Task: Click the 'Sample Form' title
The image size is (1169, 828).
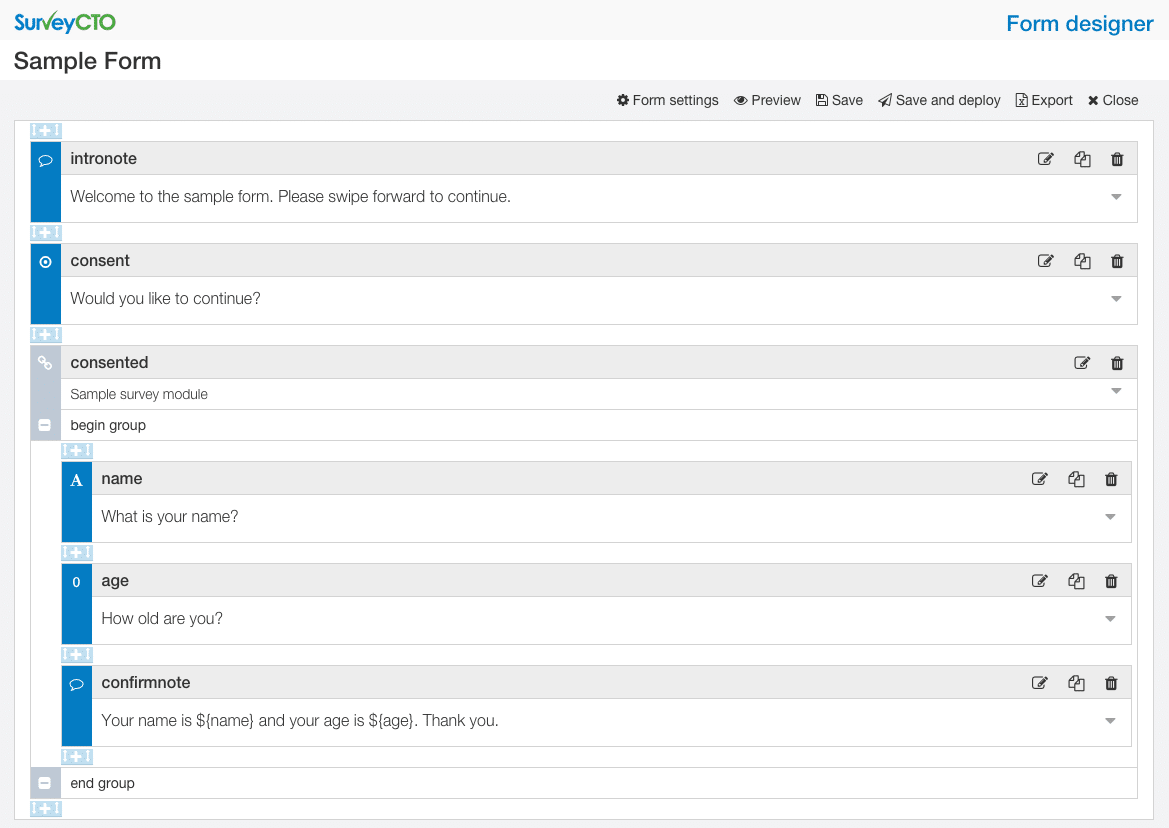Action: click(x=87, y=61)
